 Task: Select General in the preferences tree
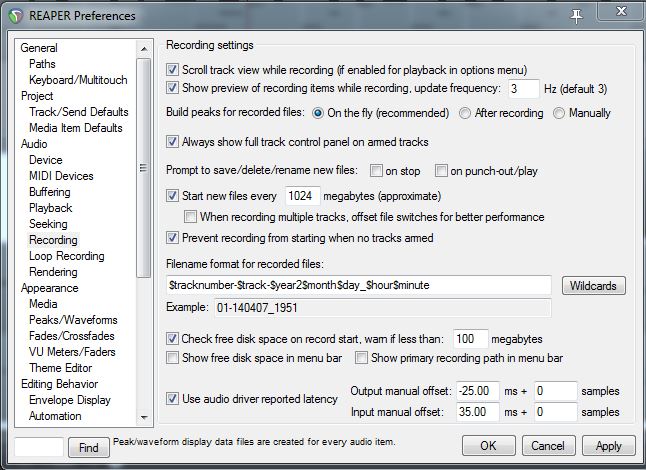[39, 48]
